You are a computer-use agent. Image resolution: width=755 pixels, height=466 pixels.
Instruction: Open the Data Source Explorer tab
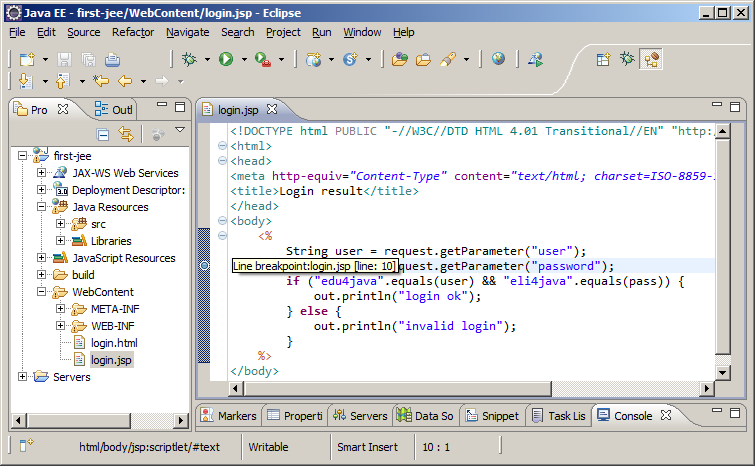click(425, 415)
